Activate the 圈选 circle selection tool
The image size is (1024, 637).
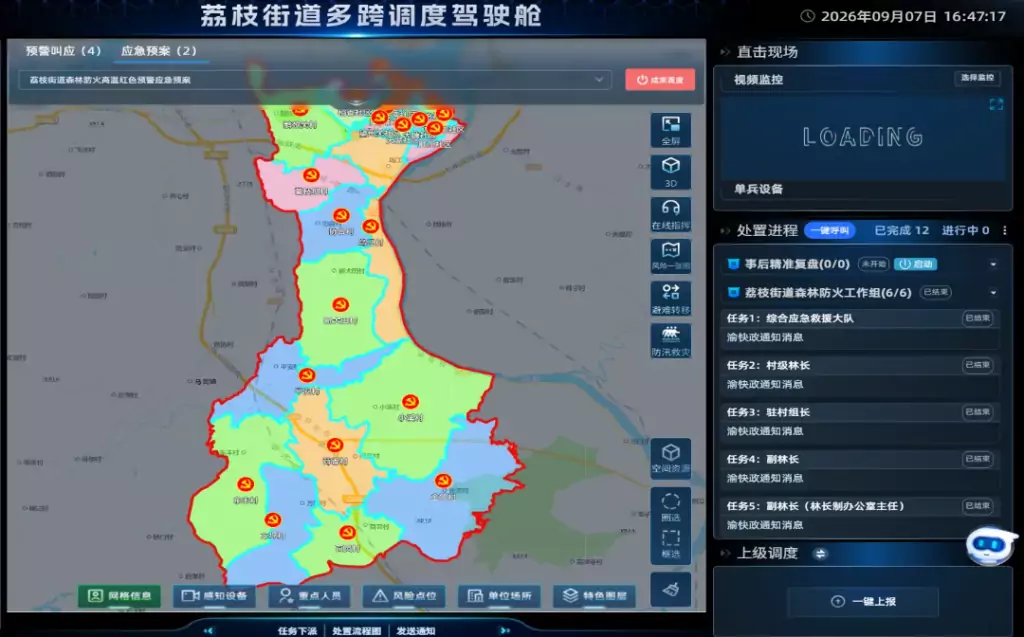[x=671, y=507]
